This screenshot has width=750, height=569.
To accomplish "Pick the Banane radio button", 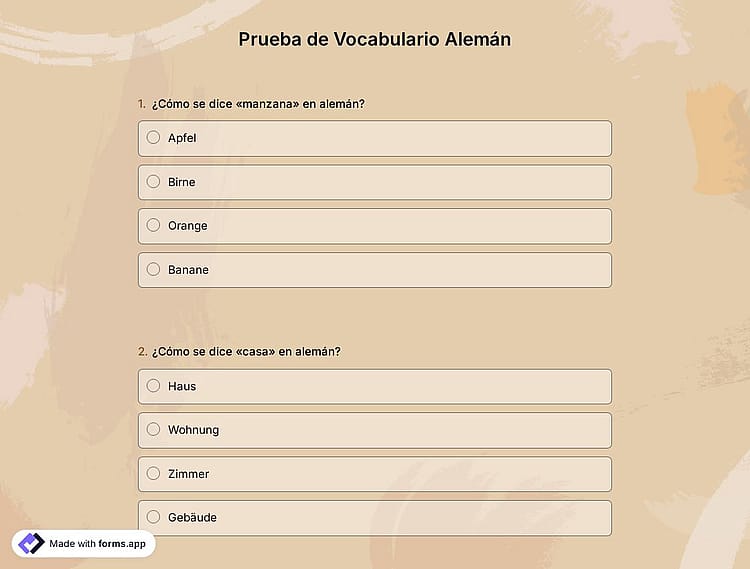I will point(153,269).
